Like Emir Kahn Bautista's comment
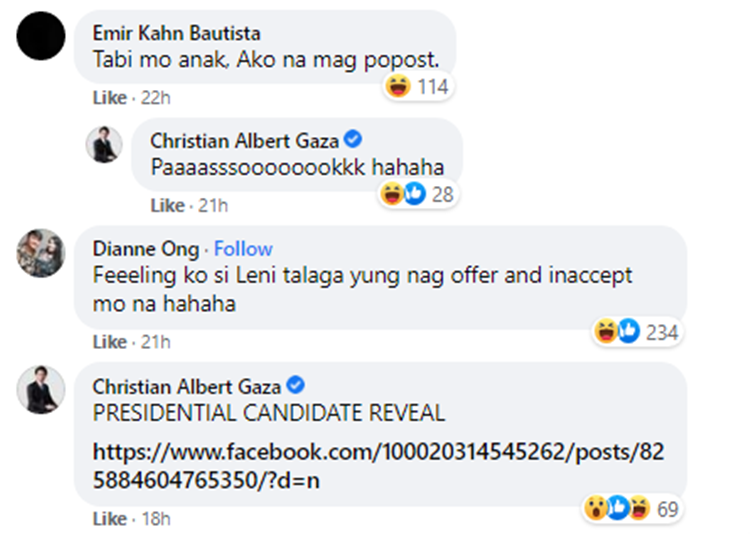 109,98
